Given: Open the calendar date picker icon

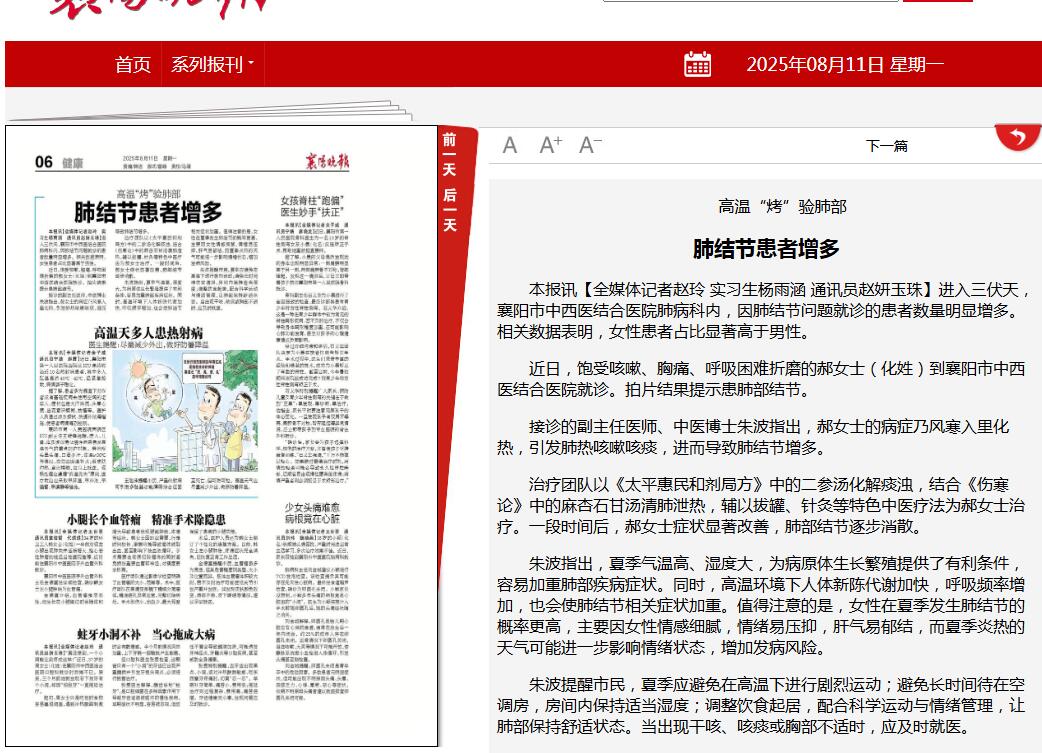Looking at the screenshot, I should [697, 65].
